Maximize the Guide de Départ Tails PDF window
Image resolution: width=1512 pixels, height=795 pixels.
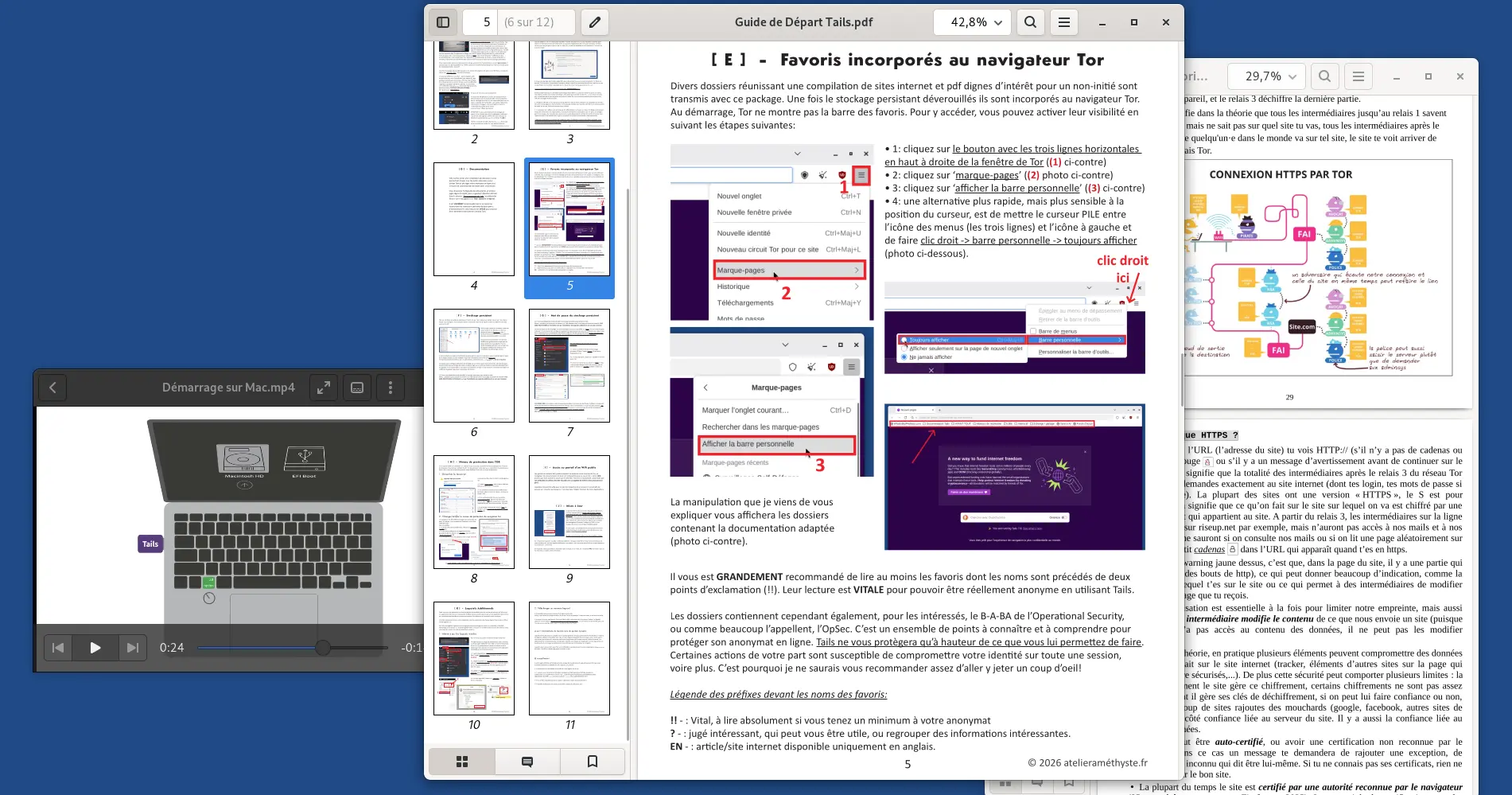[x=1134, y=22]
